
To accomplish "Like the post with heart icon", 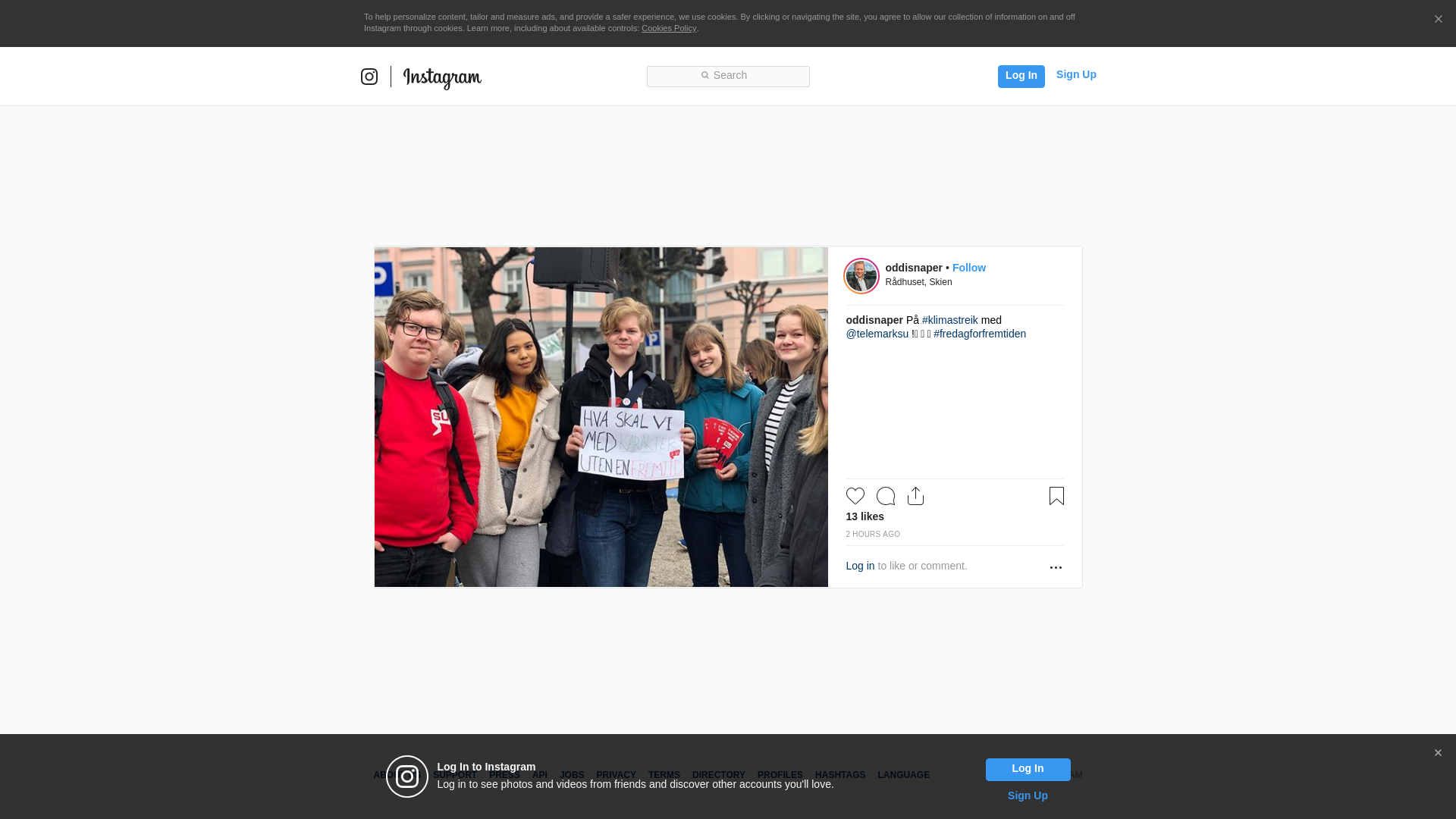I will (855, 496).
